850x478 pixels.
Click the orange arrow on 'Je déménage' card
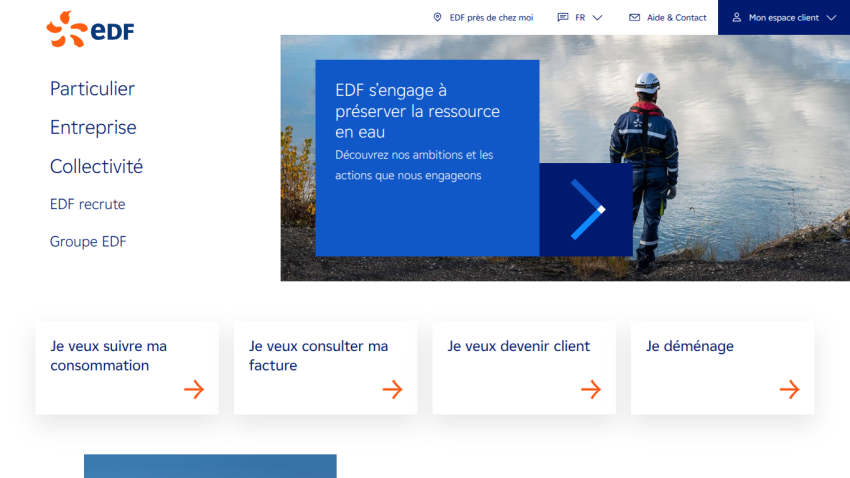coord(789,389)
